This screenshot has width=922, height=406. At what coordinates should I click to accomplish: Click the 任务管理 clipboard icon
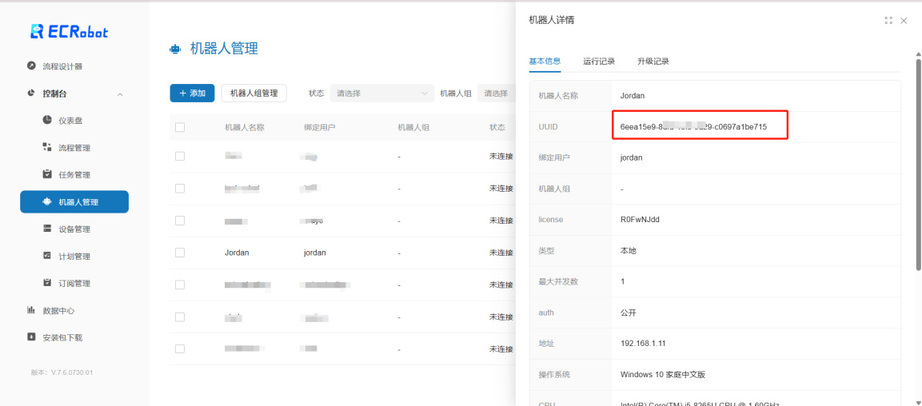click(x=47, y=174)
